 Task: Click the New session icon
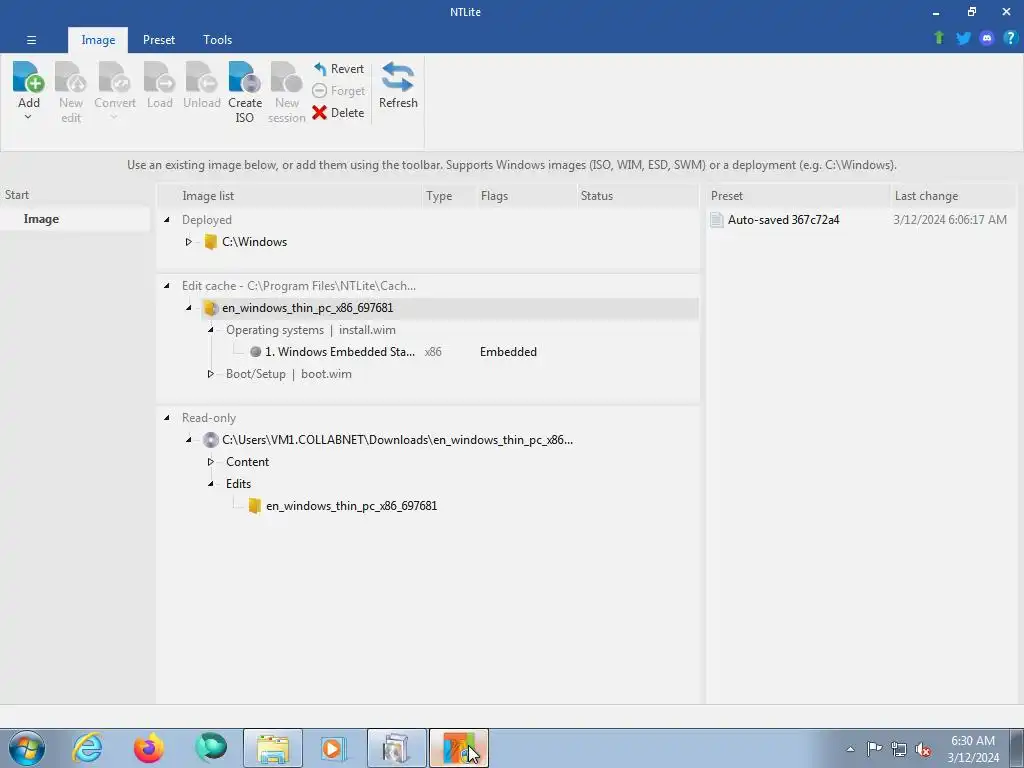[x=287, y=77]
